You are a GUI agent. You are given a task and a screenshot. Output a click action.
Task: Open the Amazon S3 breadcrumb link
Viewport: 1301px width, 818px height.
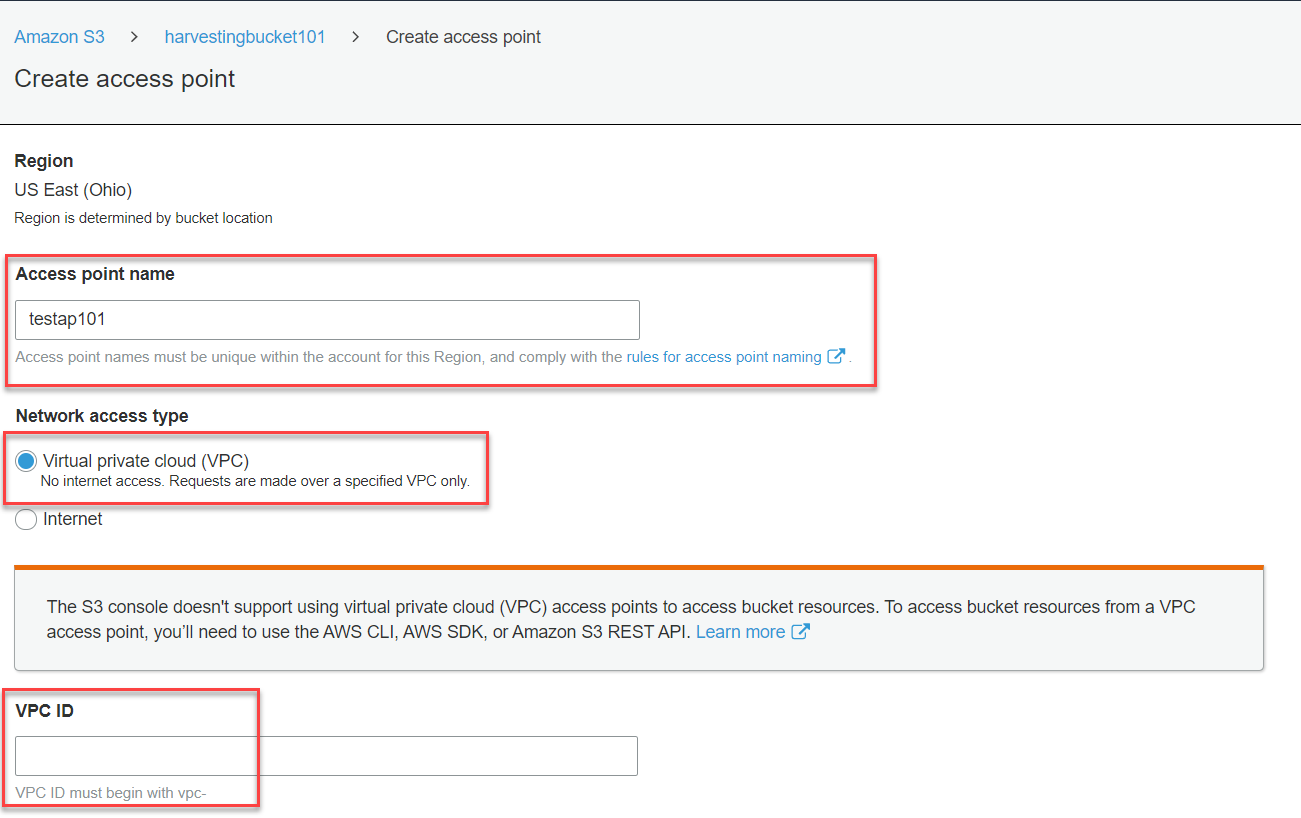(x=59, y=37)
